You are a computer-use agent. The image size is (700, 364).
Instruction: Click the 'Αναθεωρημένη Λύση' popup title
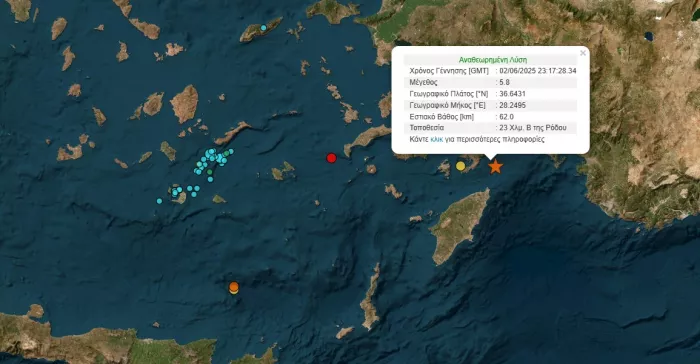pyautogui.click(x=492, y=59)
